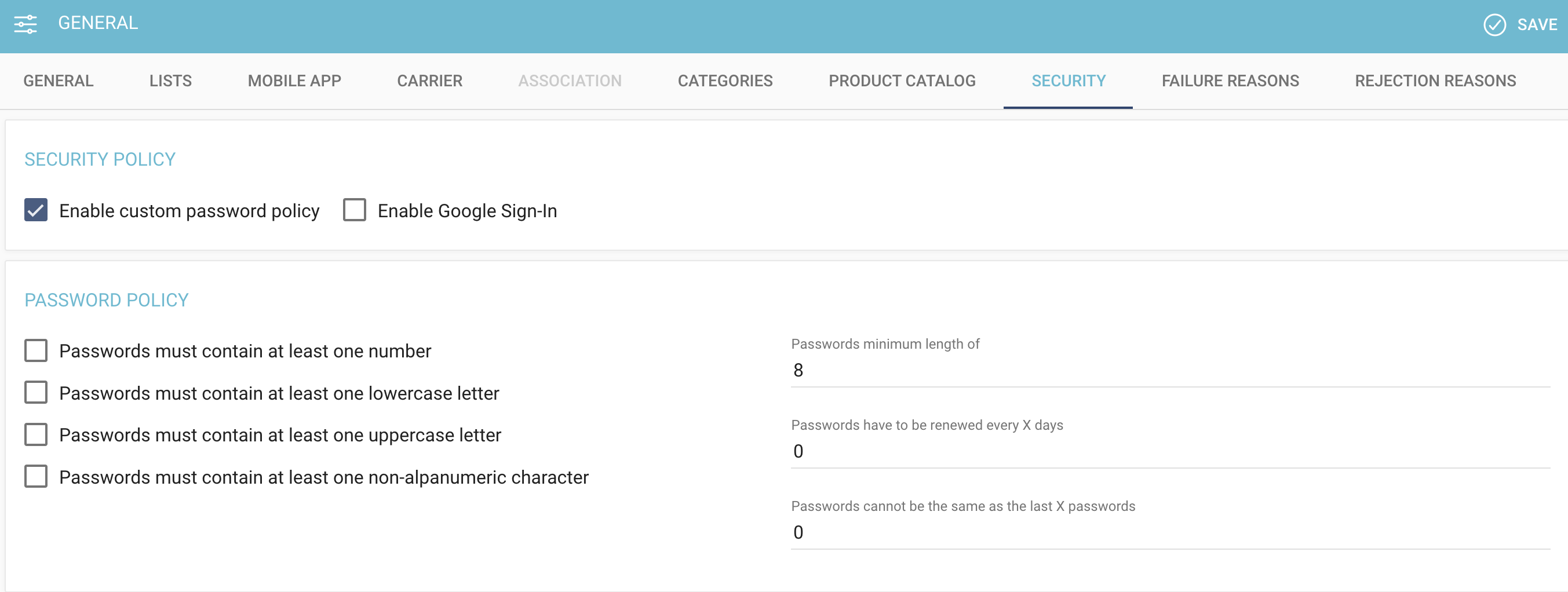
Task: Click the settings sliders icon in header
Action: point(25,24)
